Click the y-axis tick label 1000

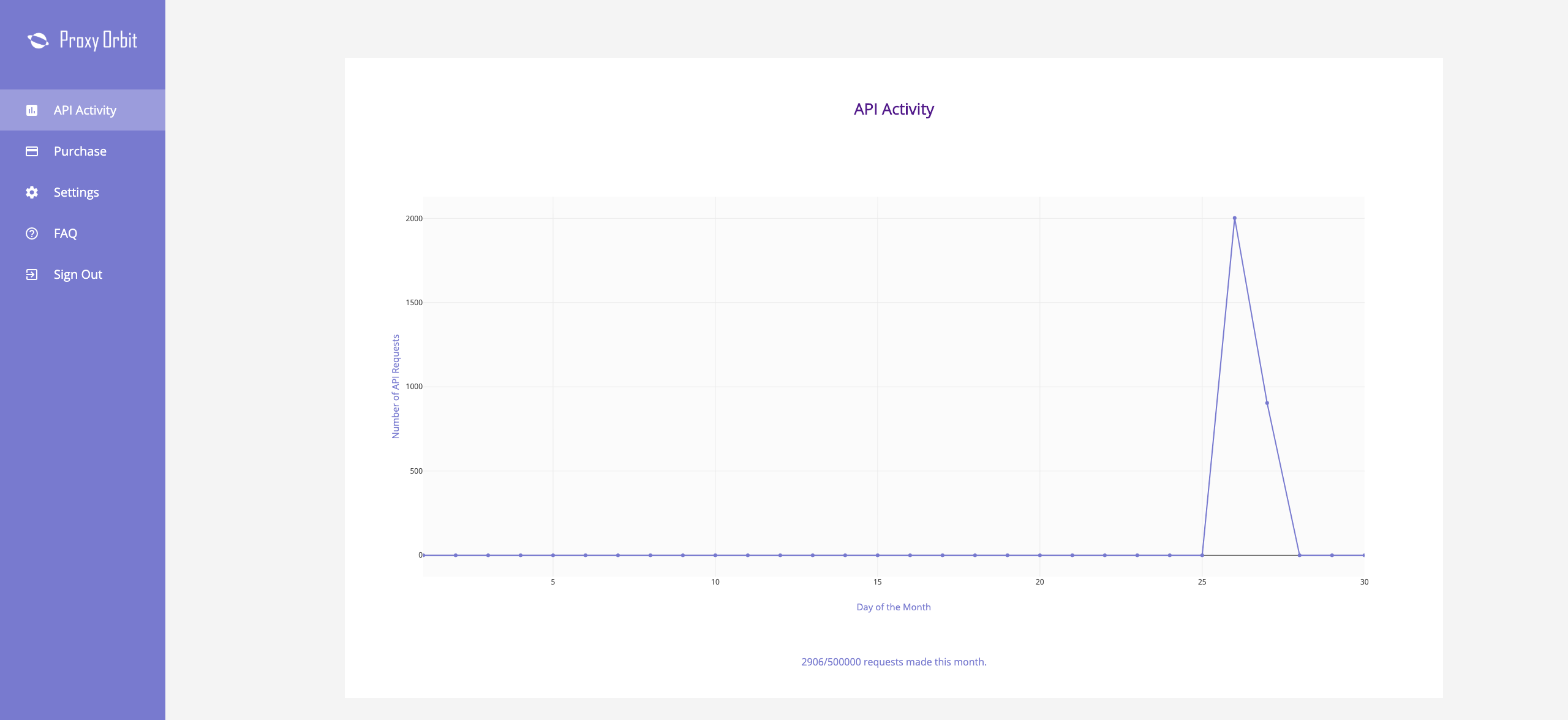tap(414, 387)
